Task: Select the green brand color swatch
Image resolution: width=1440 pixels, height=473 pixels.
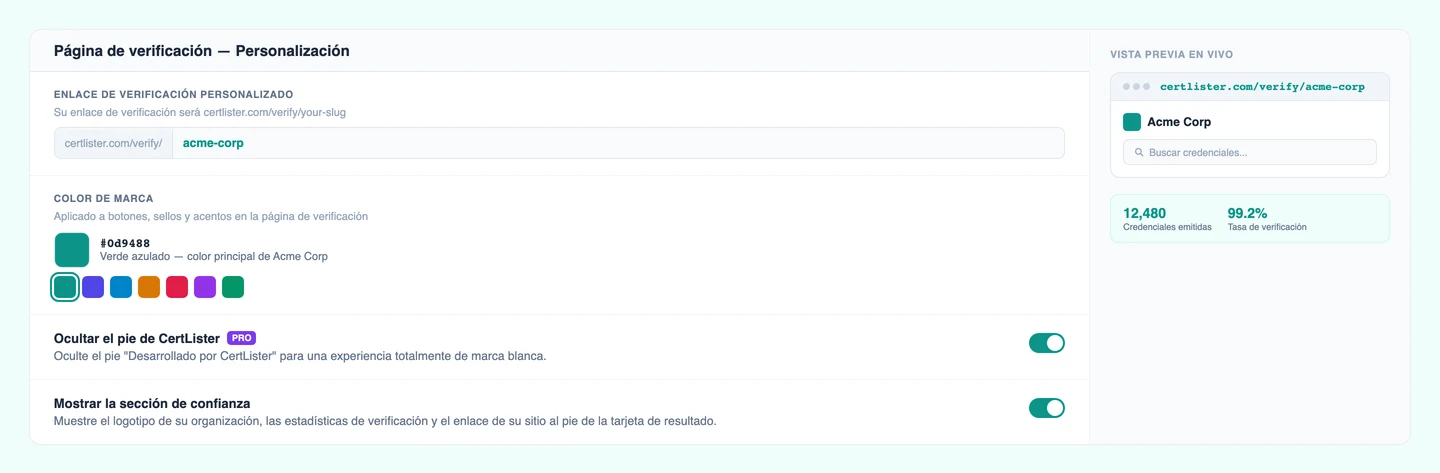Action: pyautogui.click(x=233, y=287)
